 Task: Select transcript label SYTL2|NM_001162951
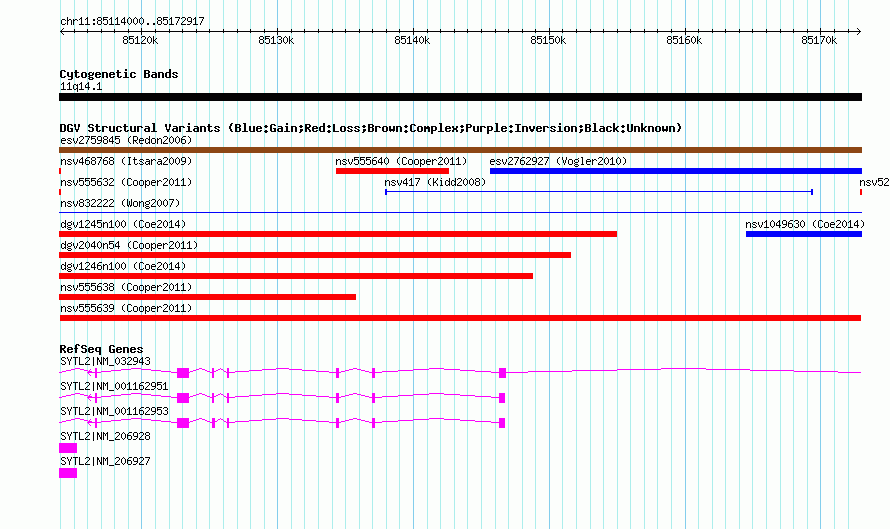[114, 387]
